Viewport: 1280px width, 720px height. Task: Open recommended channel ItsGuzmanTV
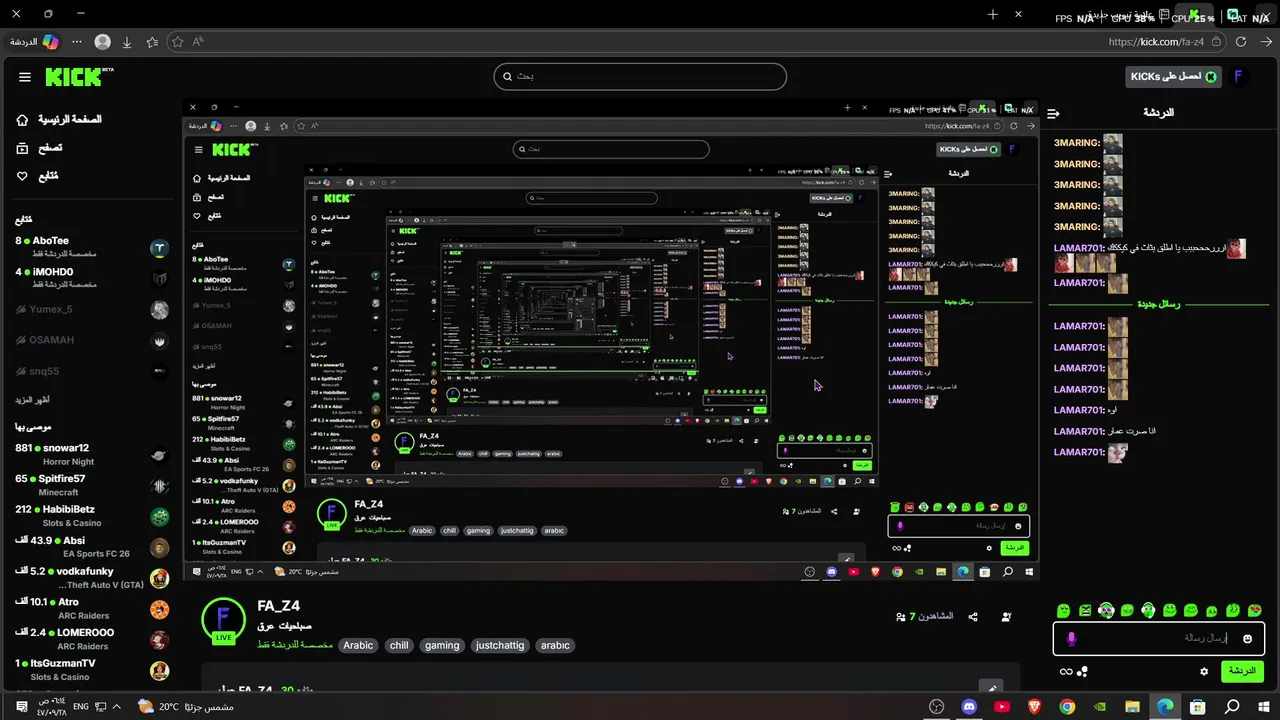(92, 670)
